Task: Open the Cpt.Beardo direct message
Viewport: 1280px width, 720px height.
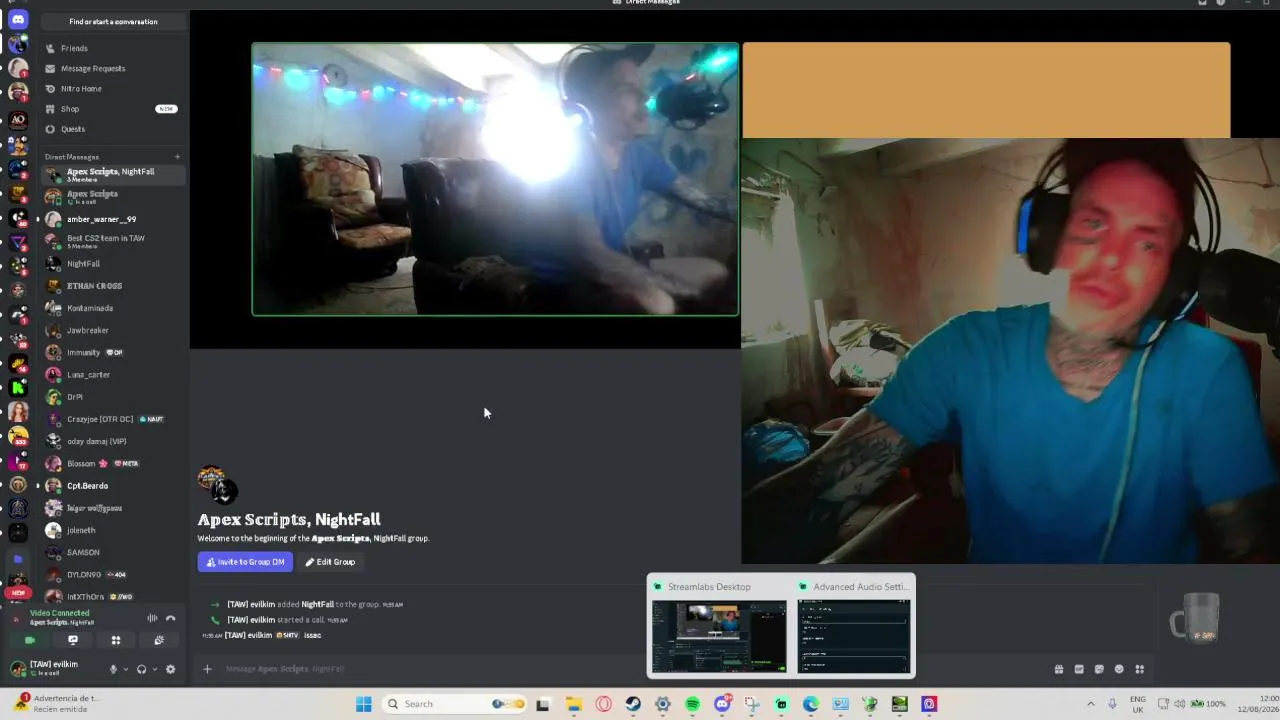Action: point(112,486)
